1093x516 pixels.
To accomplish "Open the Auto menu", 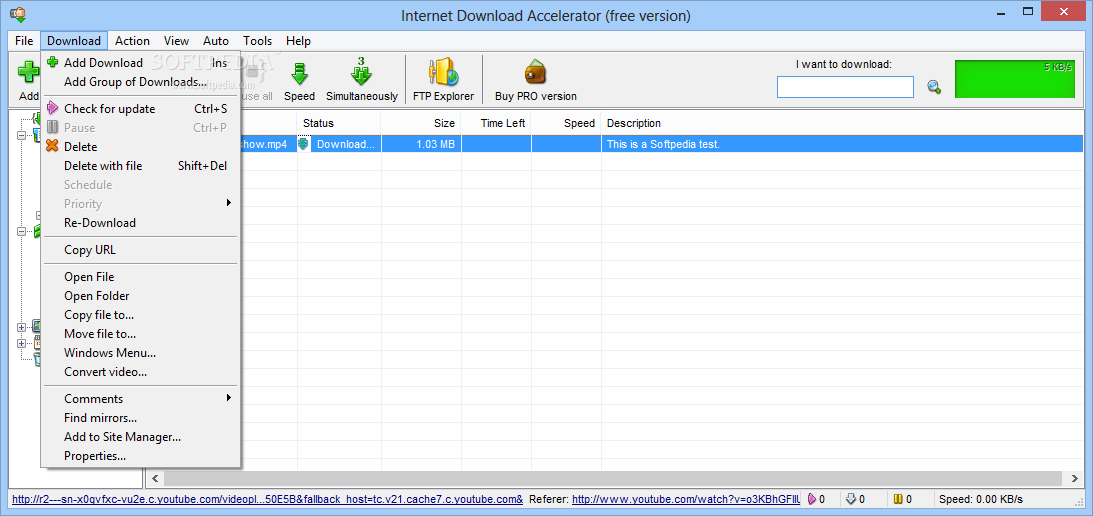I will tap(216, 41).
